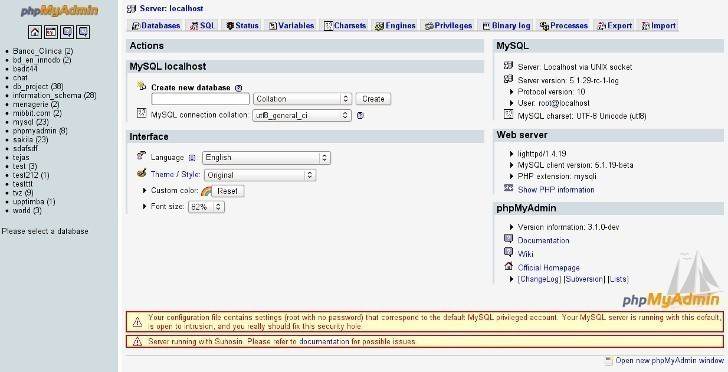The height and width of the screenshot is (372, 728).
Task: Select the tejas database
Action: (x=21, y=157)
